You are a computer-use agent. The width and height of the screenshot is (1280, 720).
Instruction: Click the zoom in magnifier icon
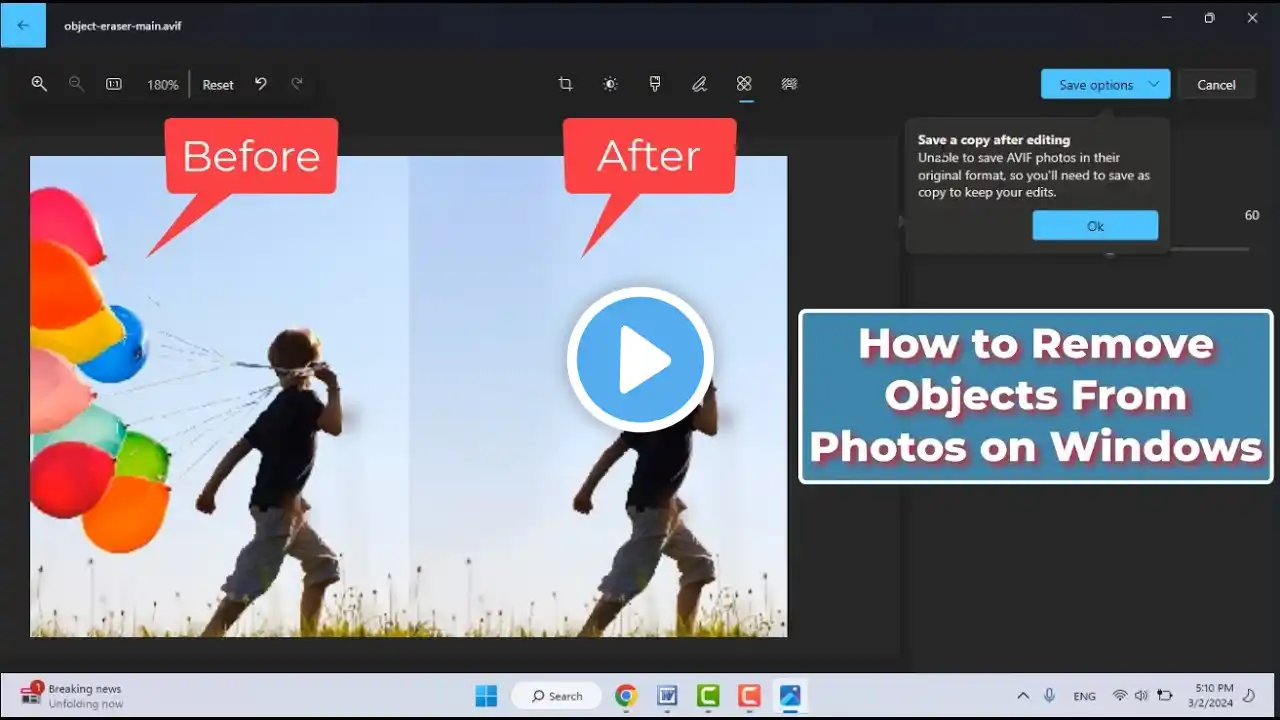pos(39,84)
